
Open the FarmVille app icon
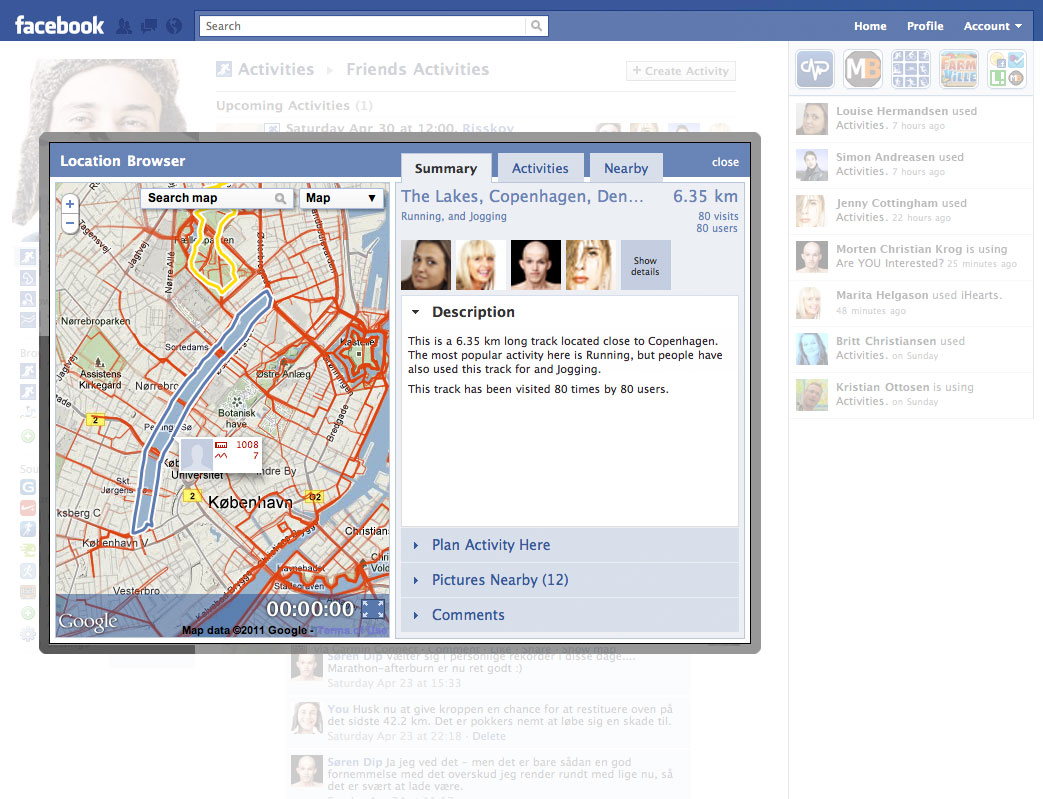coord(958,69)
